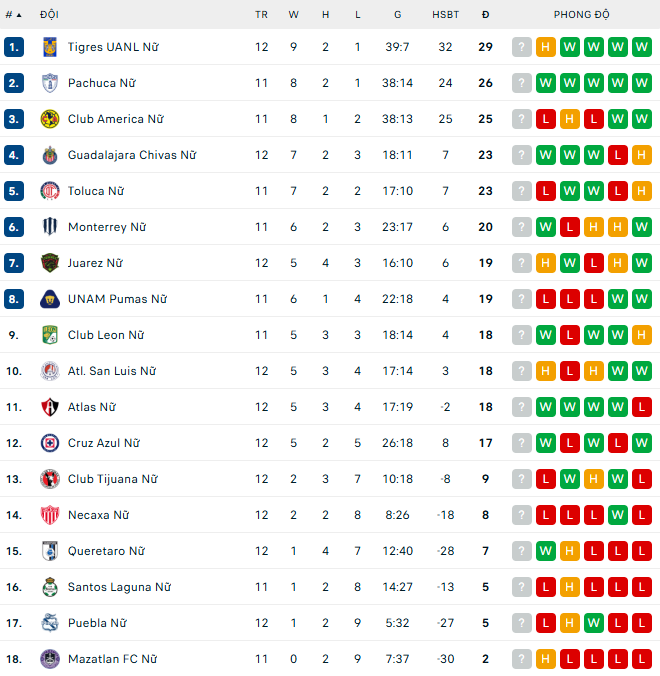Click the gray ? badge in Necaxa row
Viewport: 660px width, 676px height.
[522, 515]
